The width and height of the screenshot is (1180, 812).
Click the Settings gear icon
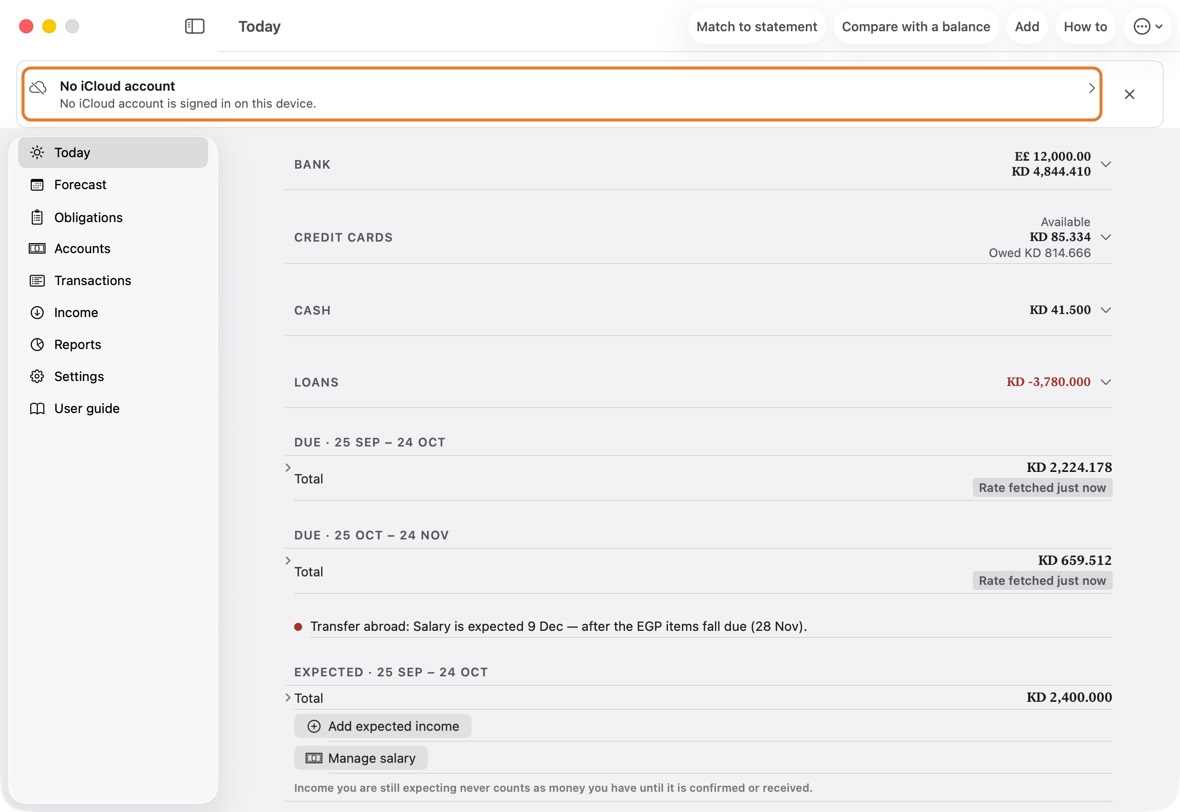coord(37,376)
